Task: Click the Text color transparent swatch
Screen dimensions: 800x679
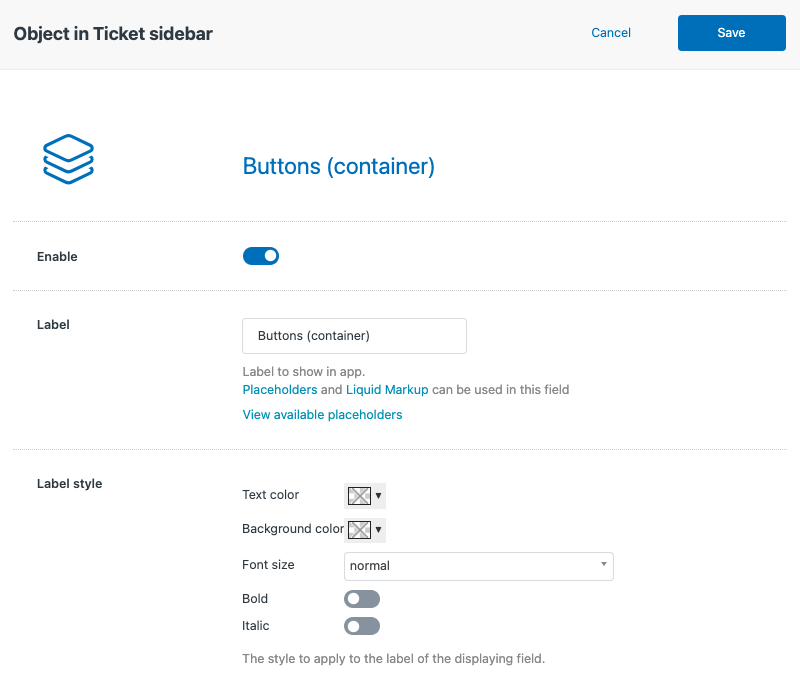Action: click(359, 495)
